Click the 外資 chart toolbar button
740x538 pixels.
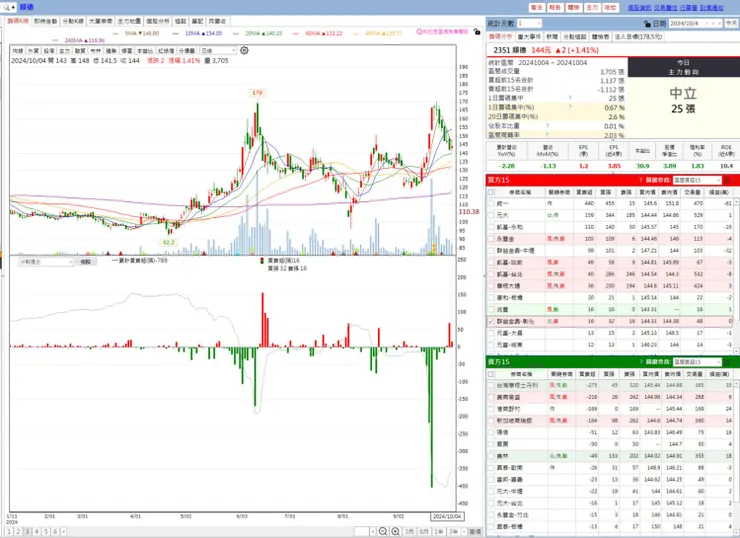click(x=33, y=50)
